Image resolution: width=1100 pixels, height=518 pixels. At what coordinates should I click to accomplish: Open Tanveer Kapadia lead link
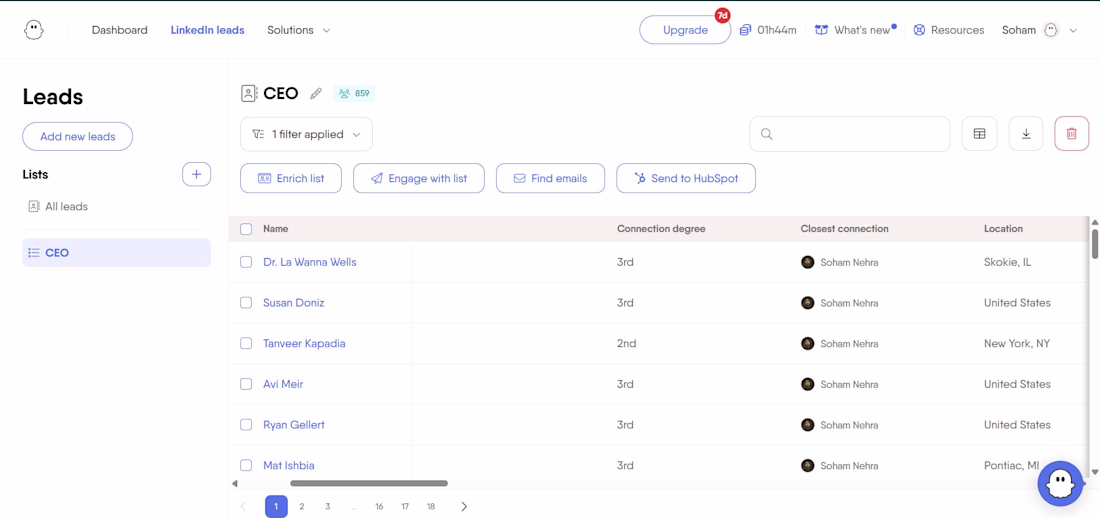point(304,343)
